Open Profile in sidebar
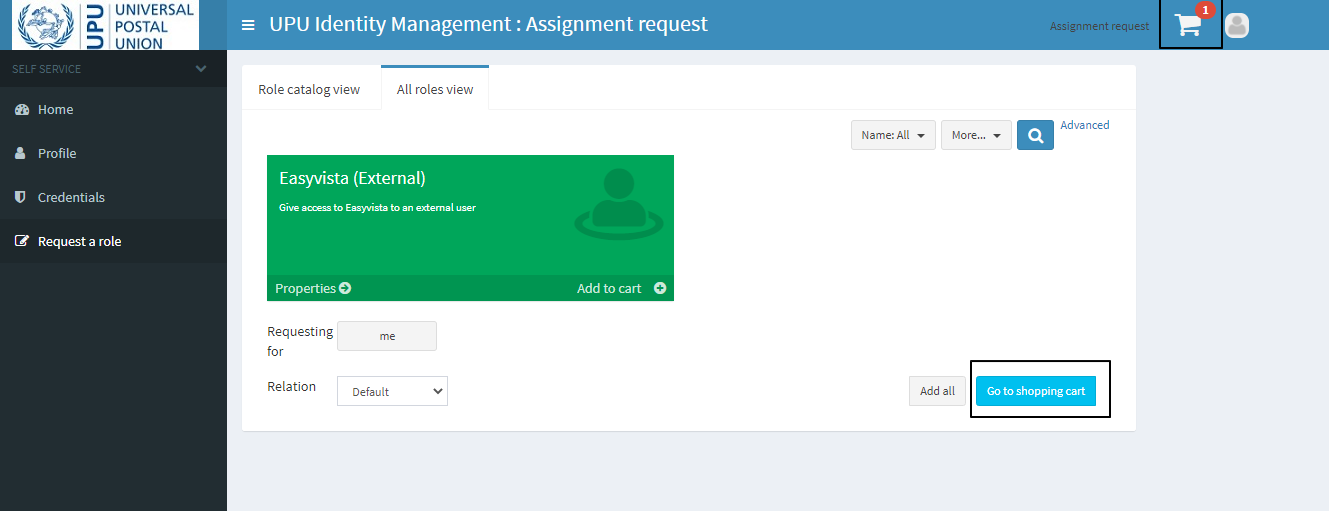 [x=113, y=153]
